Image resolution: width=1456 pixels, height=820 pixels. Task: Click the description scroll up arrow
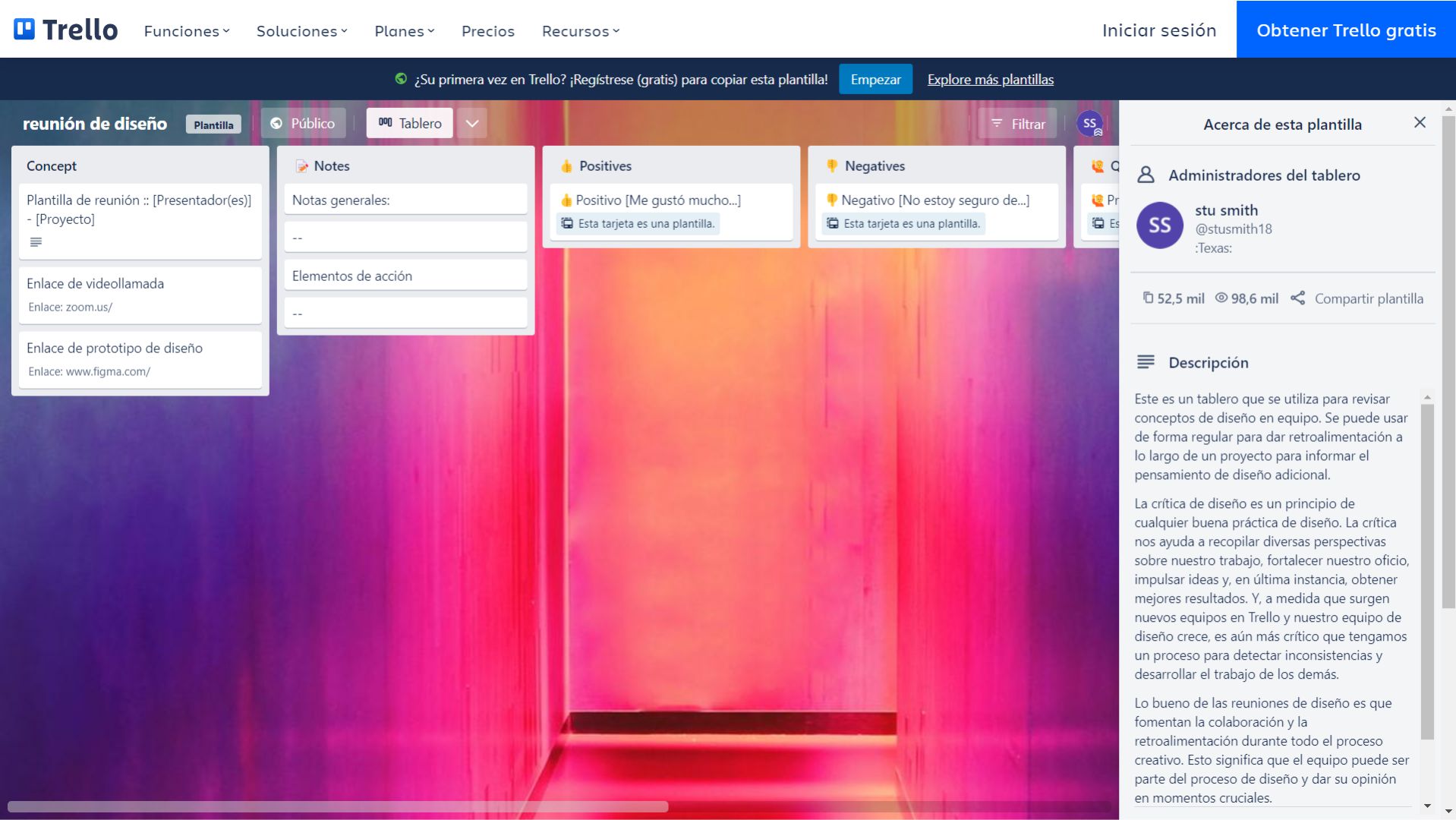[x=1427, y=397]
